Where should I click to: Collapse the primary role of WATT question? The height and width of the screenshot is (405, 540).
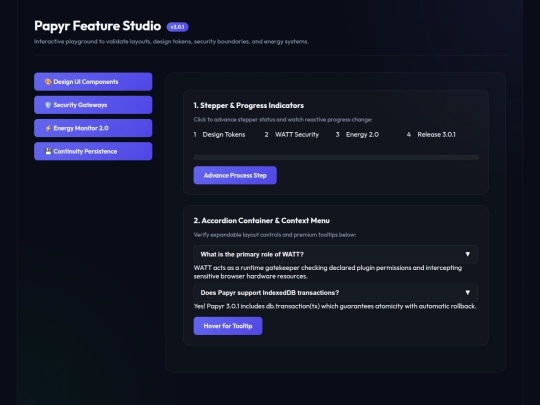[335, 254]
